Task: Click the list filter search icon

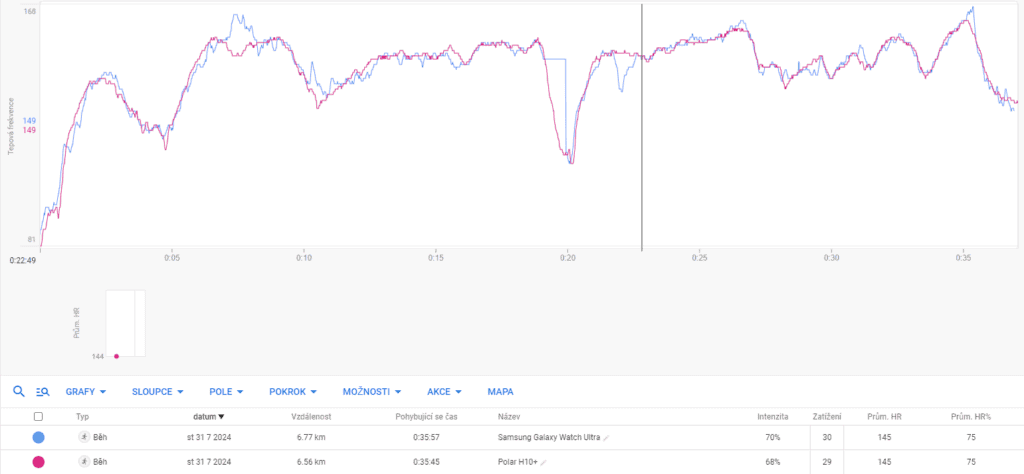Action: coord(42,392)
